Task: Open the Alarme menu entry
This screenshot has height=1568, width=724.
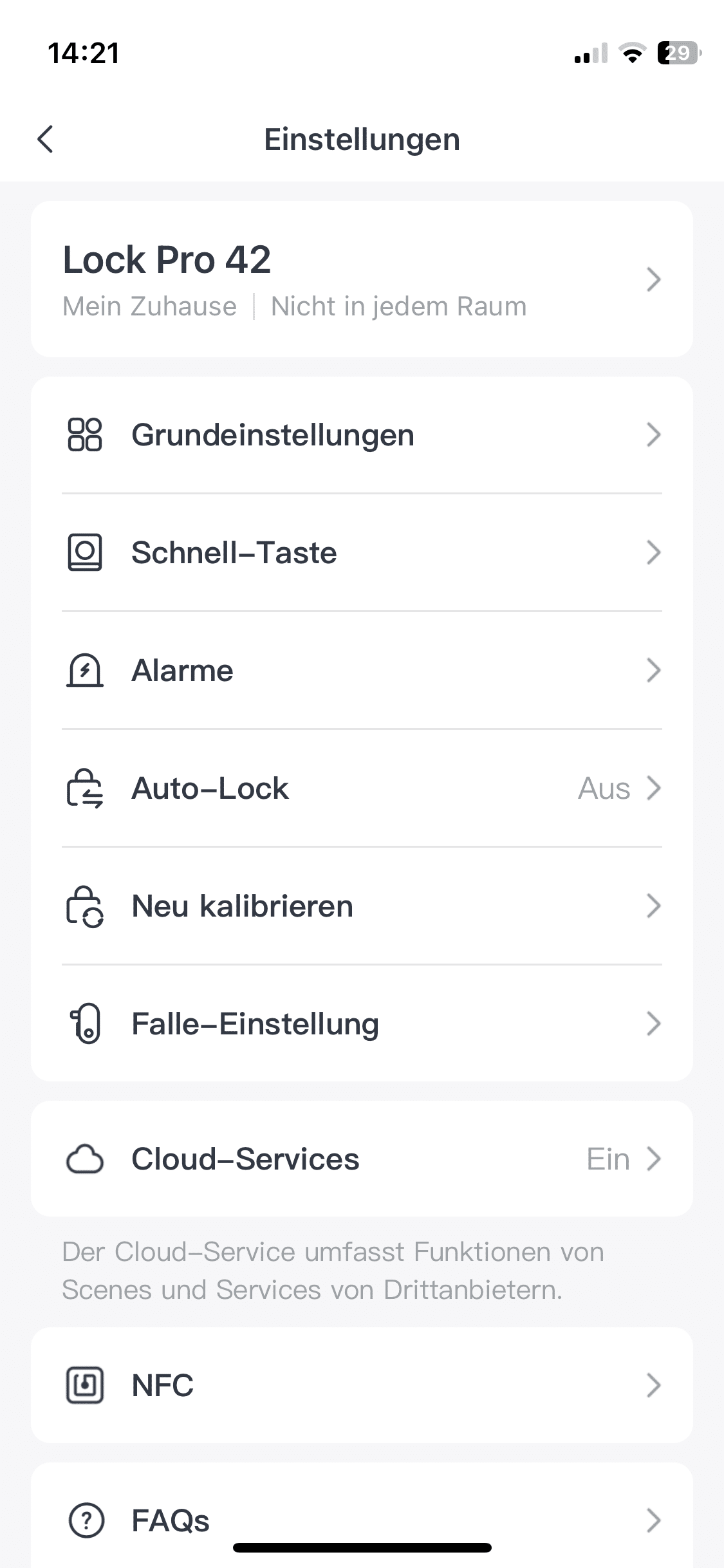Action: (183, 670)
